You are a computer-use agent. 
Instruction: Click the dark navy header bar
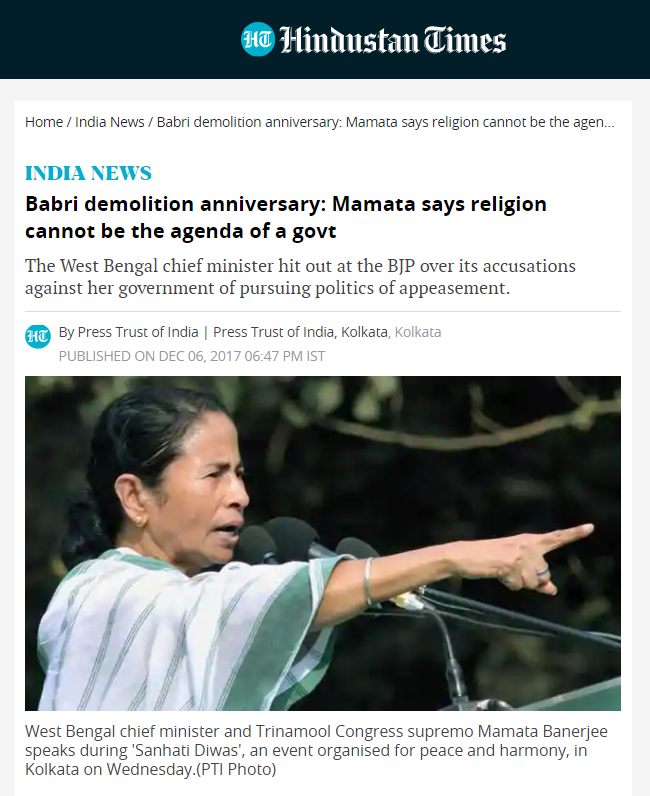tap(325, 39)
